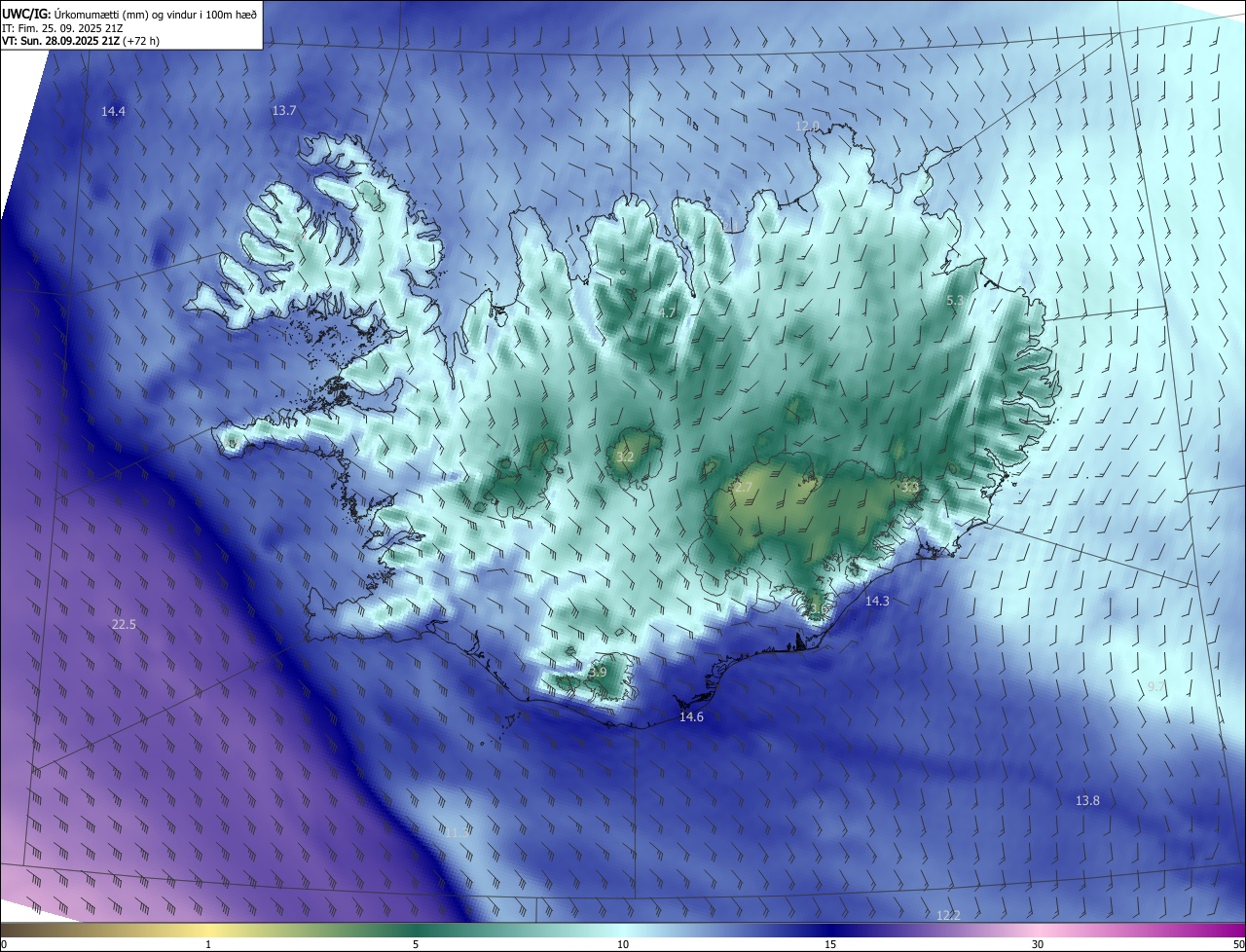The height and width of the screenshot is (952, 1246).
Task: Click the 9.7 value label
Action: click(x=1156, y=687)
